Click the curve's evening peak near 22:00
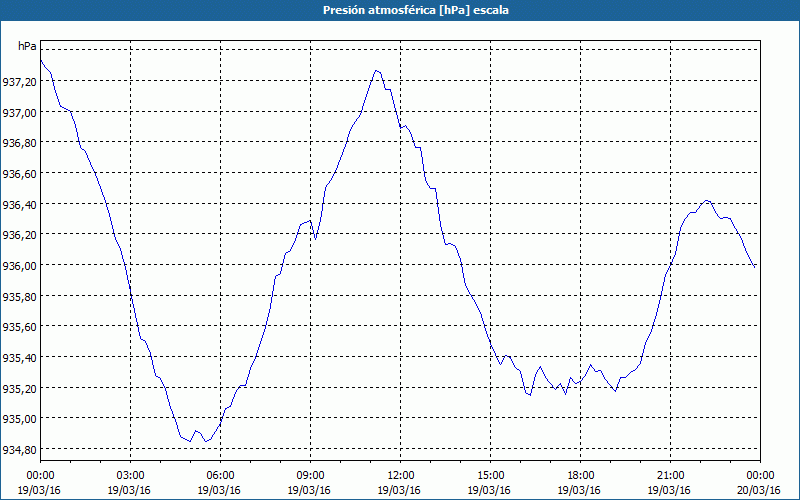Image resolution: width=800 pixels, height=500 pixels. coord(706,201)
